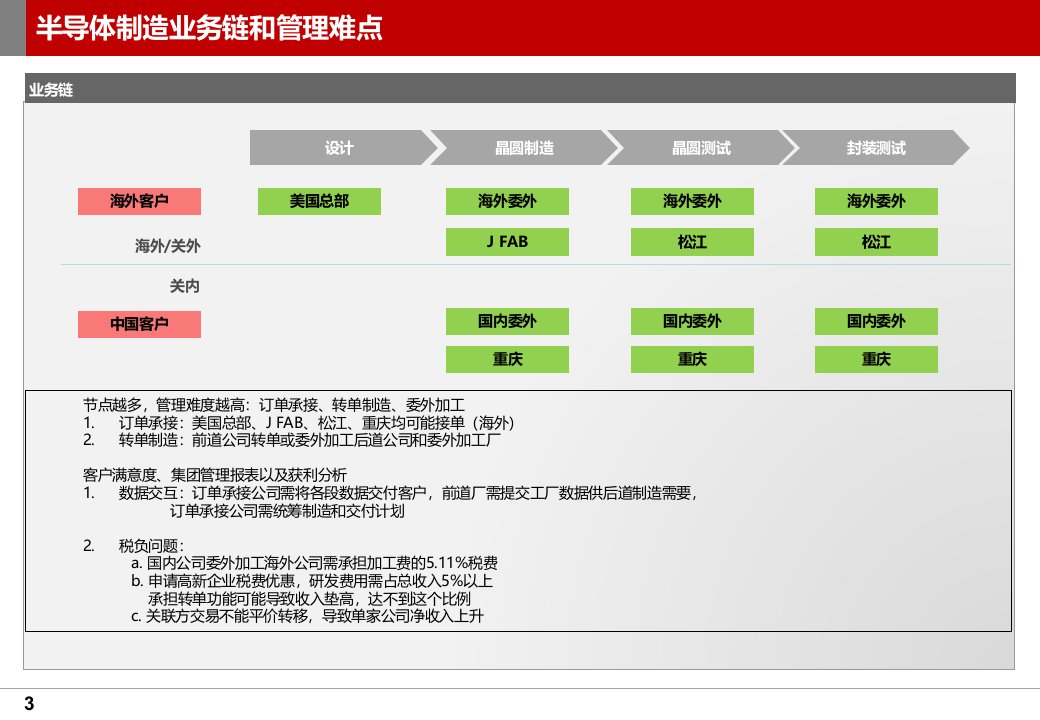1040x720 pixels.
Task: Select 国内委外 box under 晶圆测试
Action: [x=692, y=321]
